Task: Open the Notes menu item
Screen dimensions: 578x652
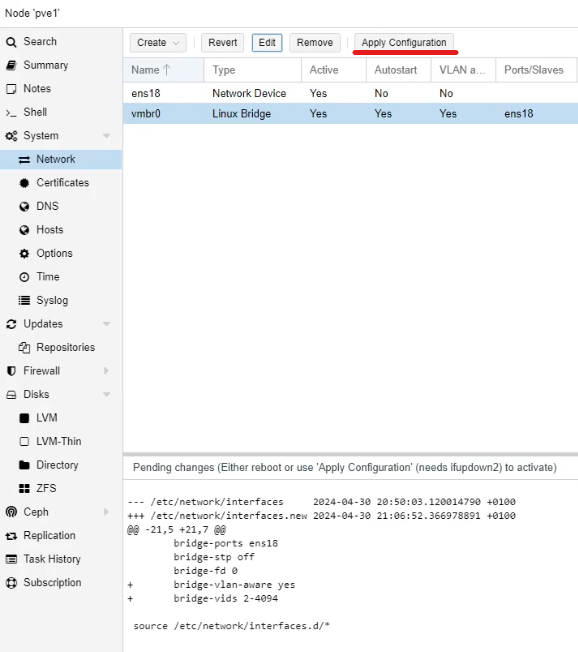Action: click(x=61, y=89)
